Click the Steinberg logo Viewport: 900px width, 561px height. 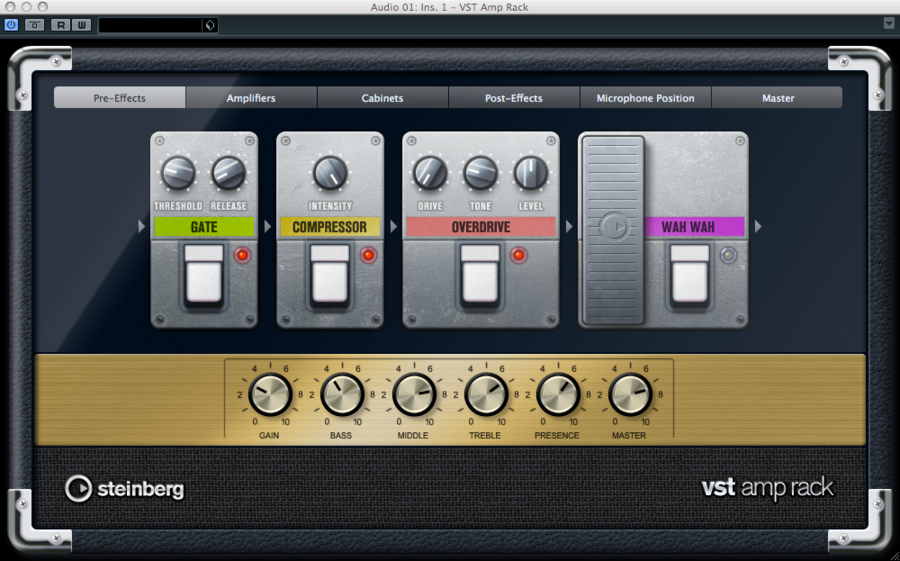(125, 489)
